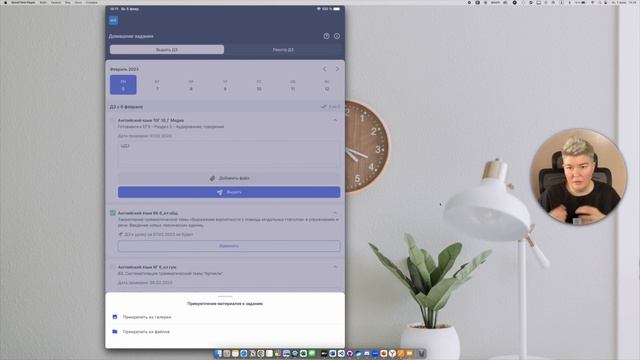Viewport: 640px width, 360px height.
Task: Tick checkbox of the third Английский язык lesson
Action: click(113, 267)
